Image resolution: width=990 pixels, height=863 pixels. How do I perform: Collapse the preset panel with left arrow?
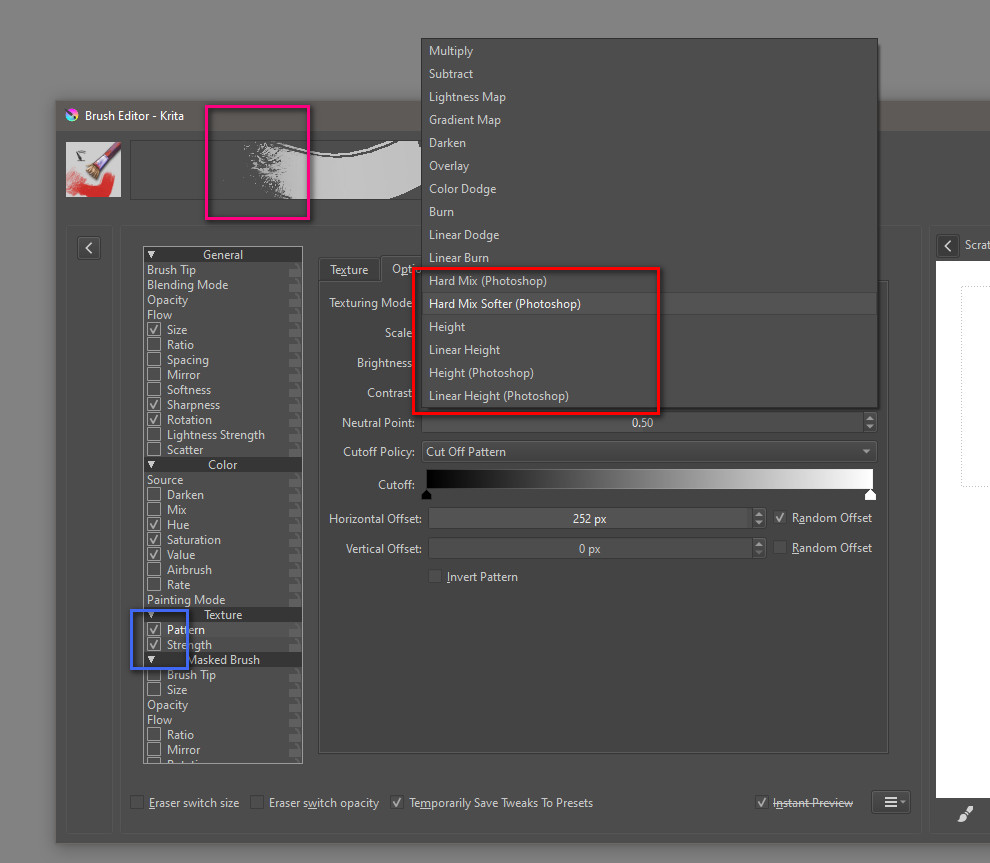coord(89,248)
